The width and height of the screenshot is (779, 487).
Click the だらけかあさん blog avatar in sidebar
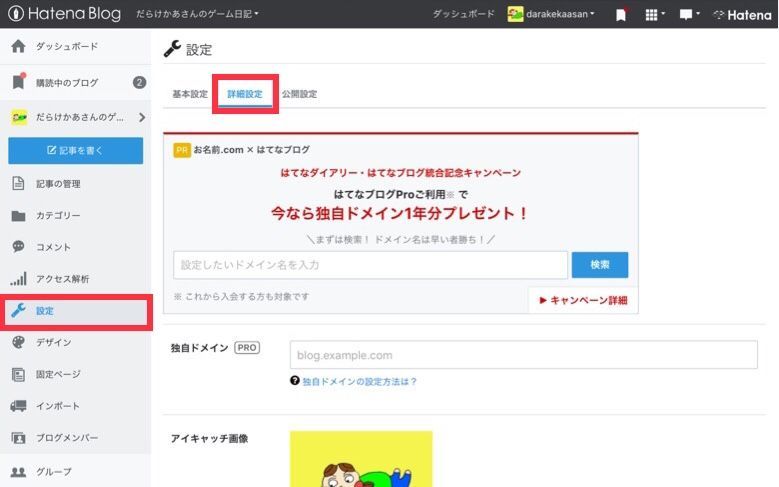click(19, 117)
